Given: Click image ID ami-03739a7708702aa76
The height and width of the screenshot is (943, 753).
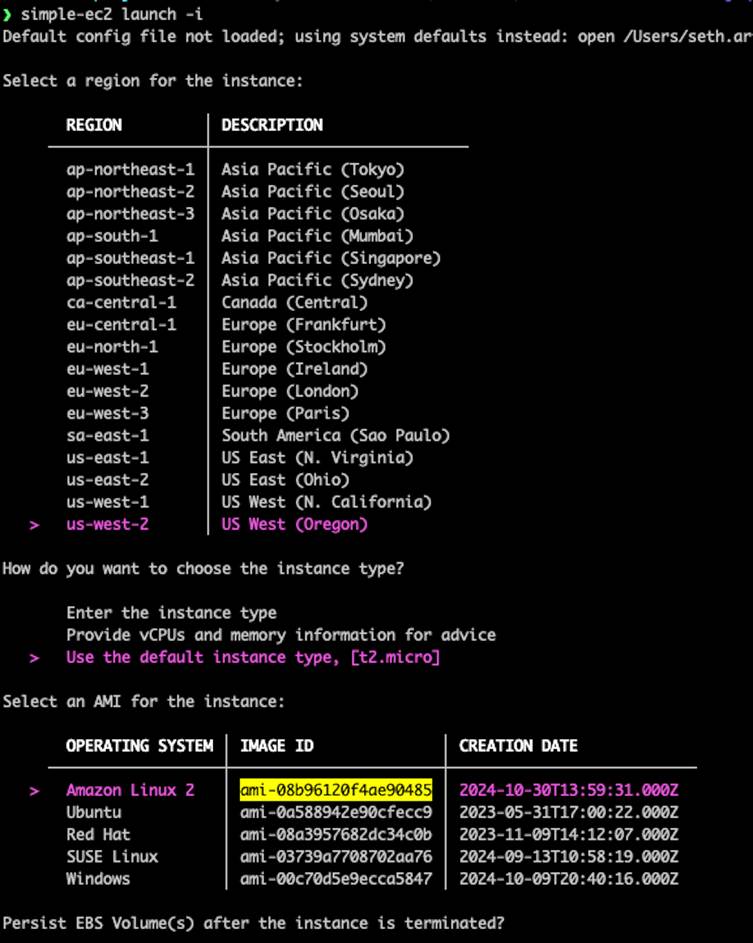Looking at the screenshot, I should click(x=336, y=857).
